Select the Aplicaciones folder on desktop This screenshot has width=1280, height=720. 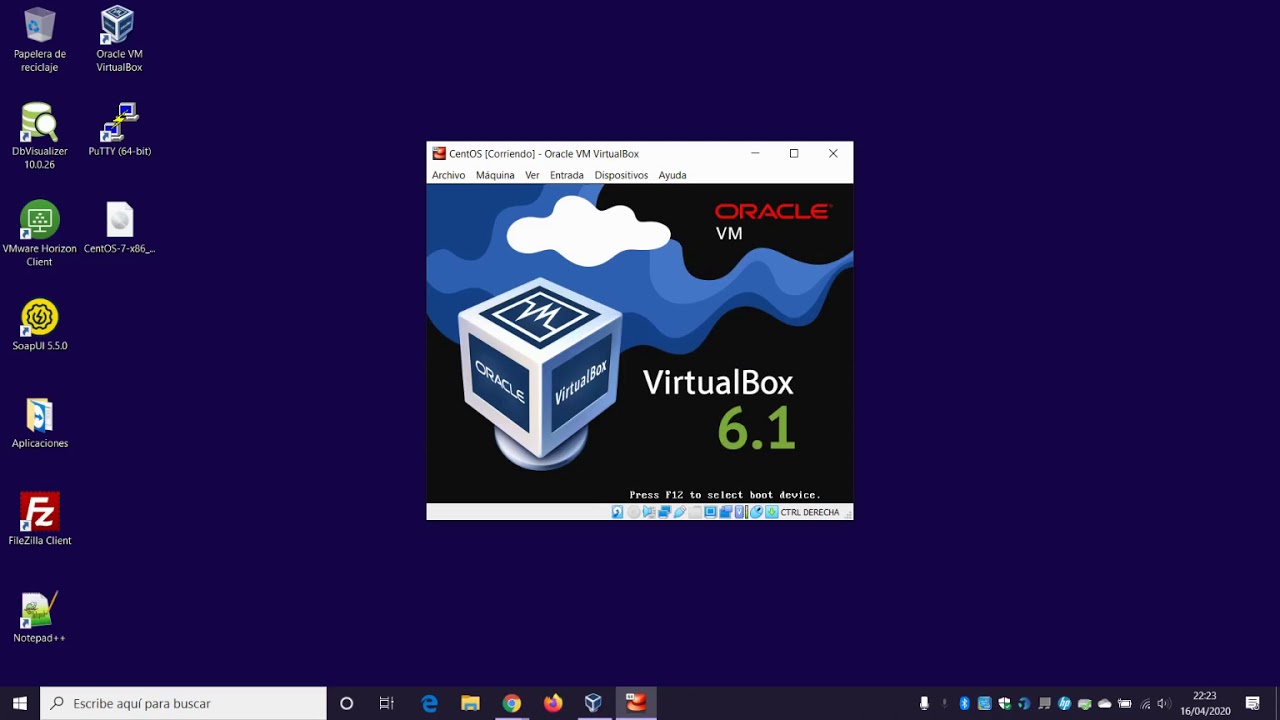39,422
